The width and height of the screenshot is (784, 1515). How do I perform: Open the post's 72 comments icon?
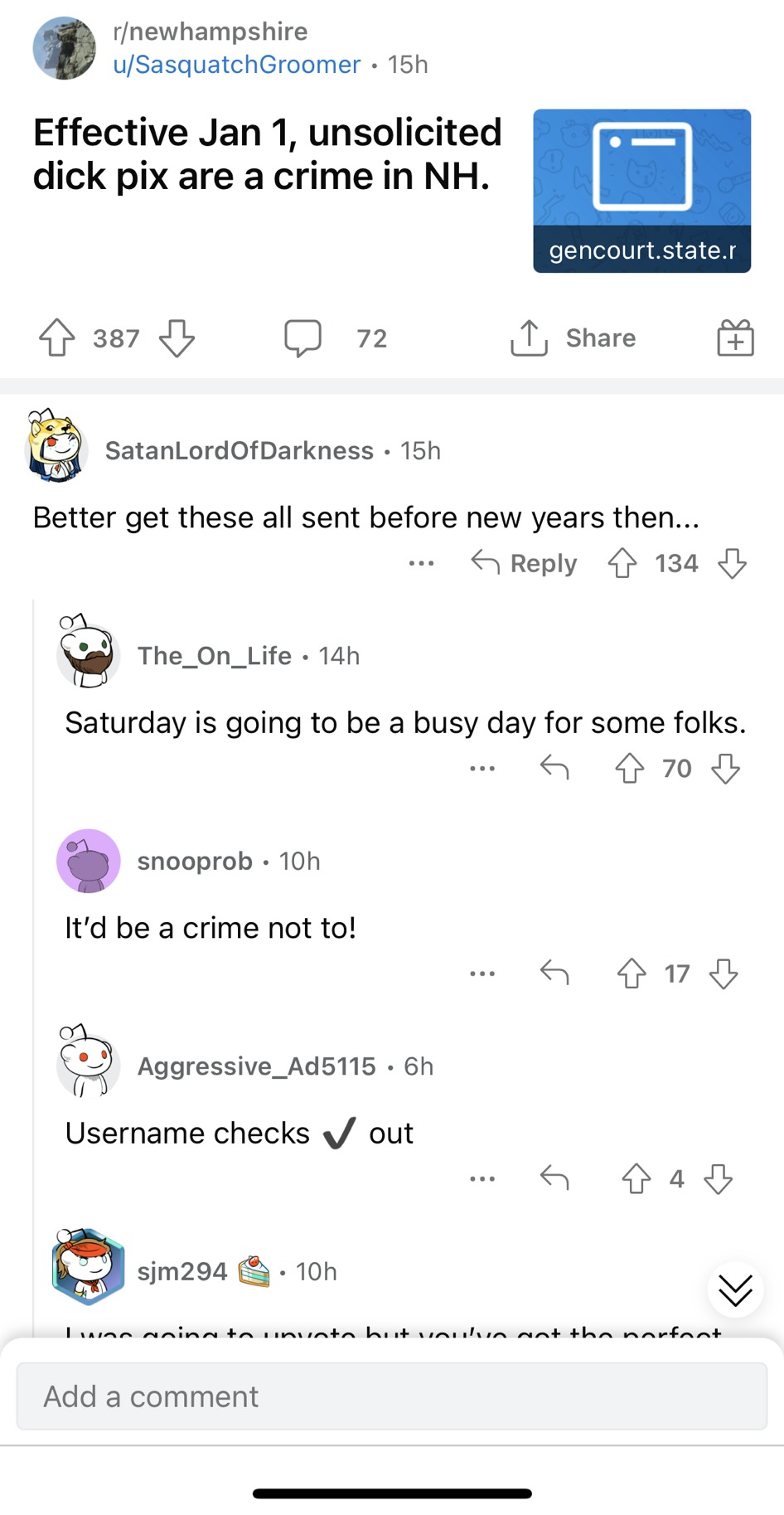coord(303,337)
